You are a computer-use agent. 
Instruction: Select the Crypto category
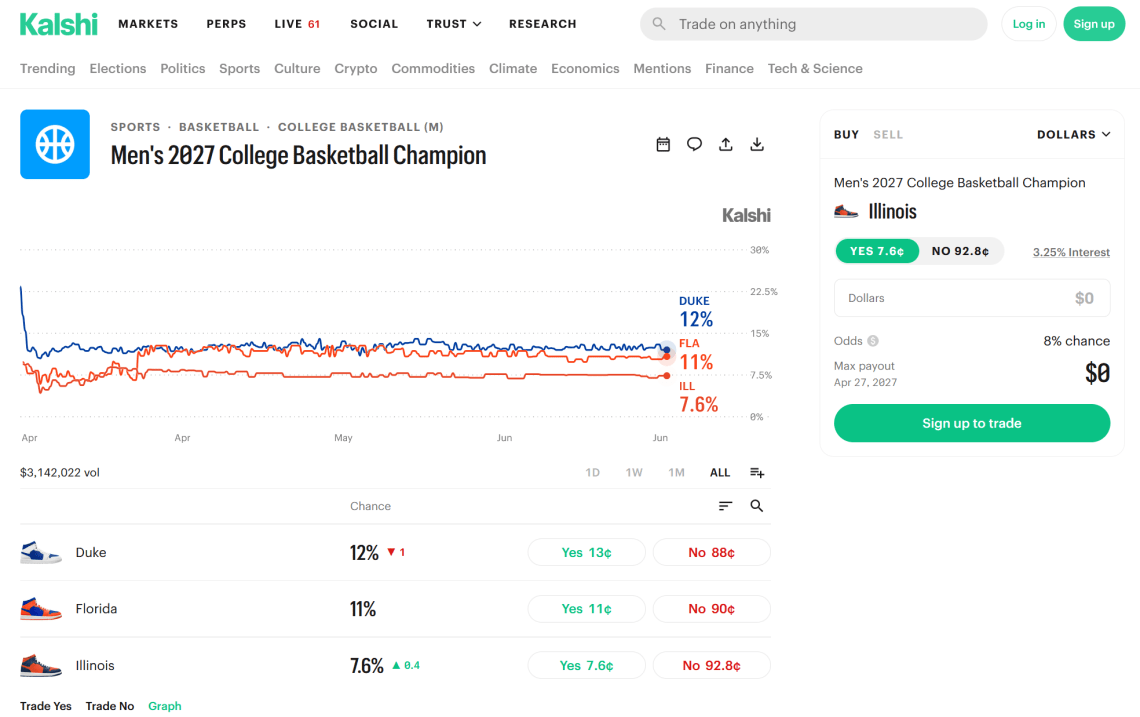(x=356, y=68)
